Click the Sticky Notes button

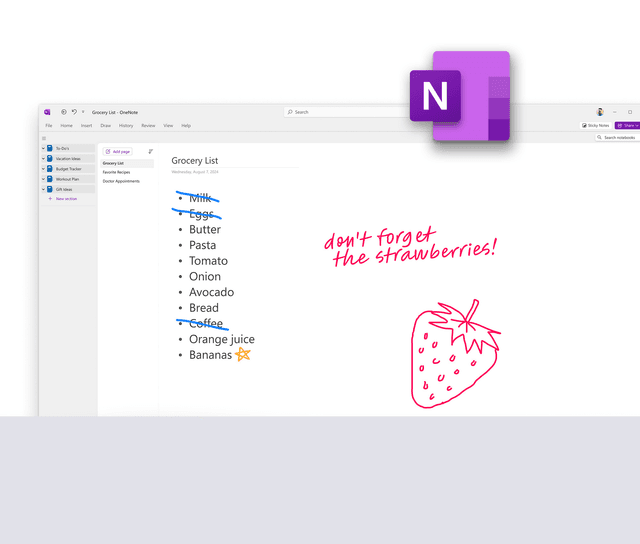pos(596,125)
